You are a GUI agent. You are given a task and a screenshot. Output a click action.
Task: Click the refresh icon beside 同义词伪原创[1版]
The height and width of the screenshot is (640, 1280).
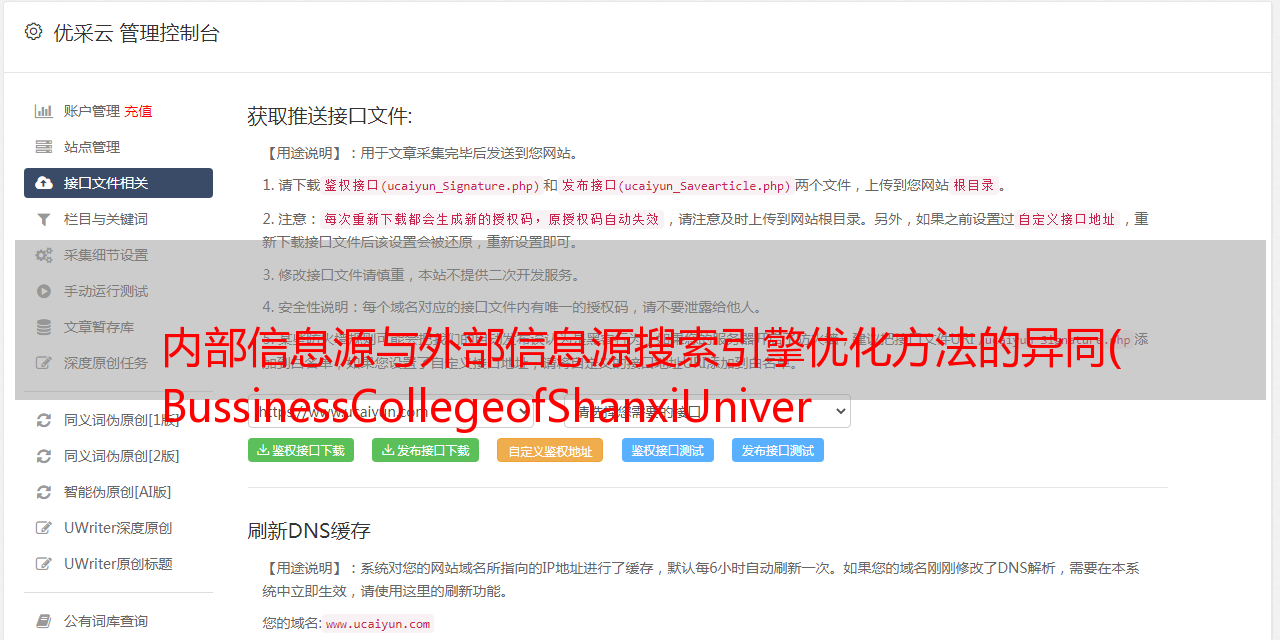(44, 420)
